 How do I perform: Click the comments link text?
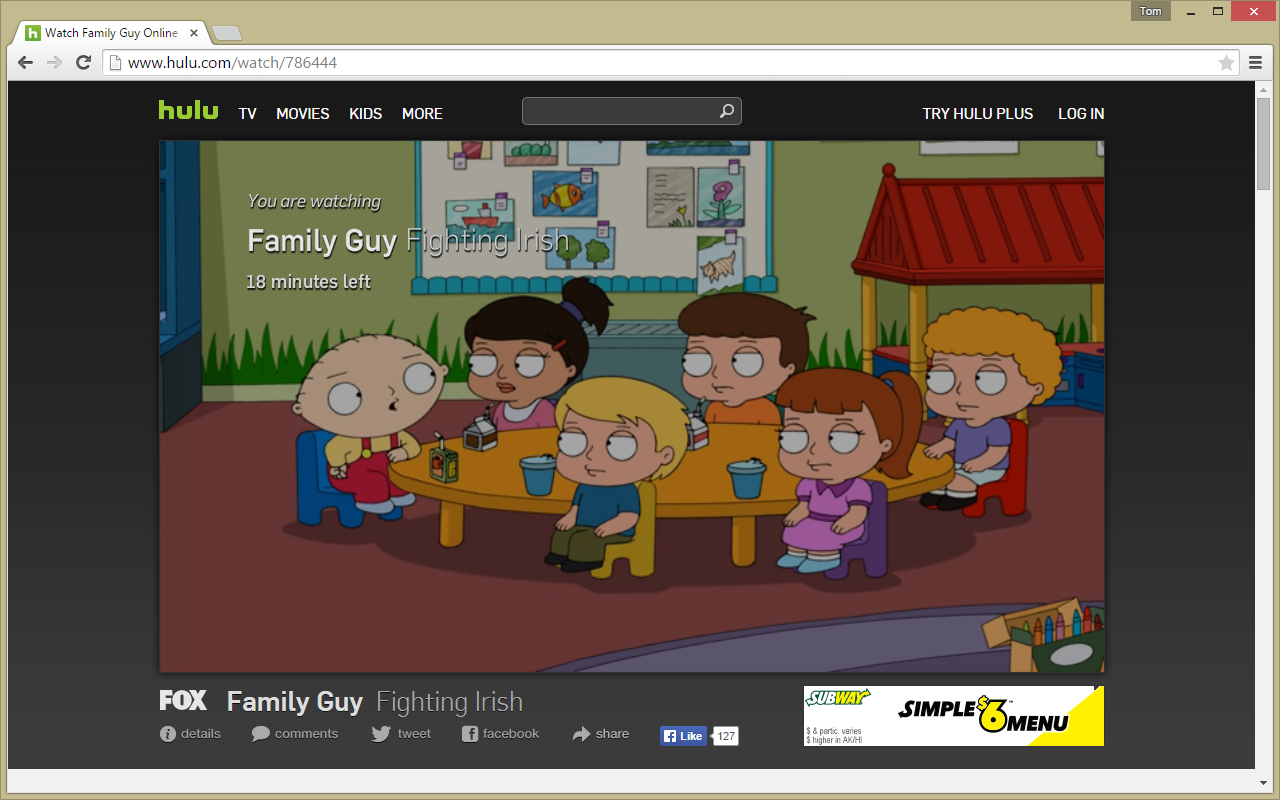307,734
